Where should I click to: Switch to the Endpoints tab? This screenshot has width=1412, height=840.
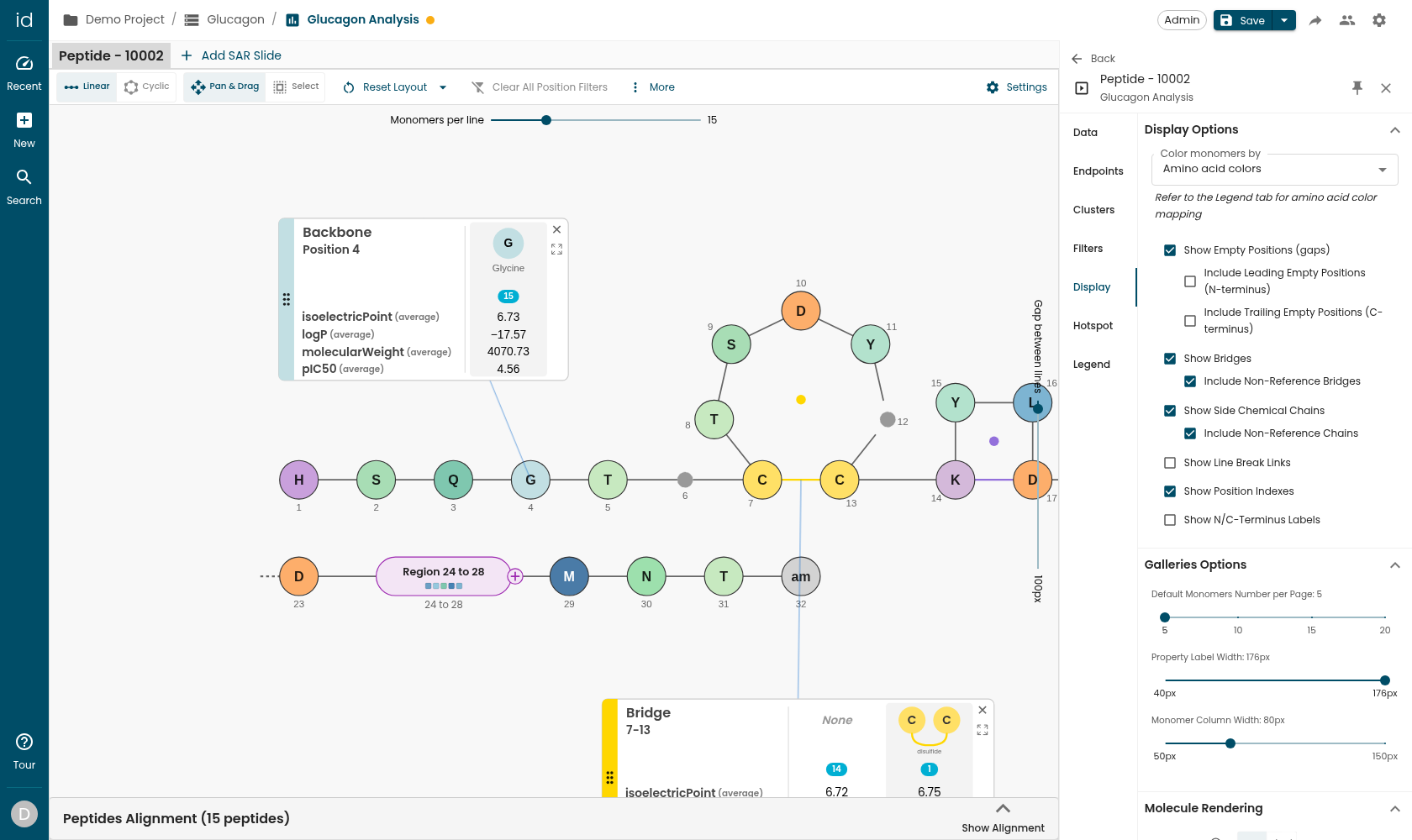pos(1098,171)
